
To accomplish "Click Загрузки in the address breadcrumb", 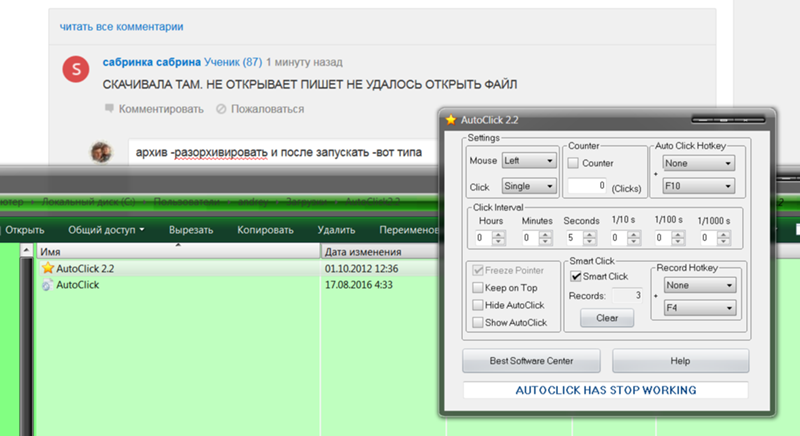I will tap(307, 202).
